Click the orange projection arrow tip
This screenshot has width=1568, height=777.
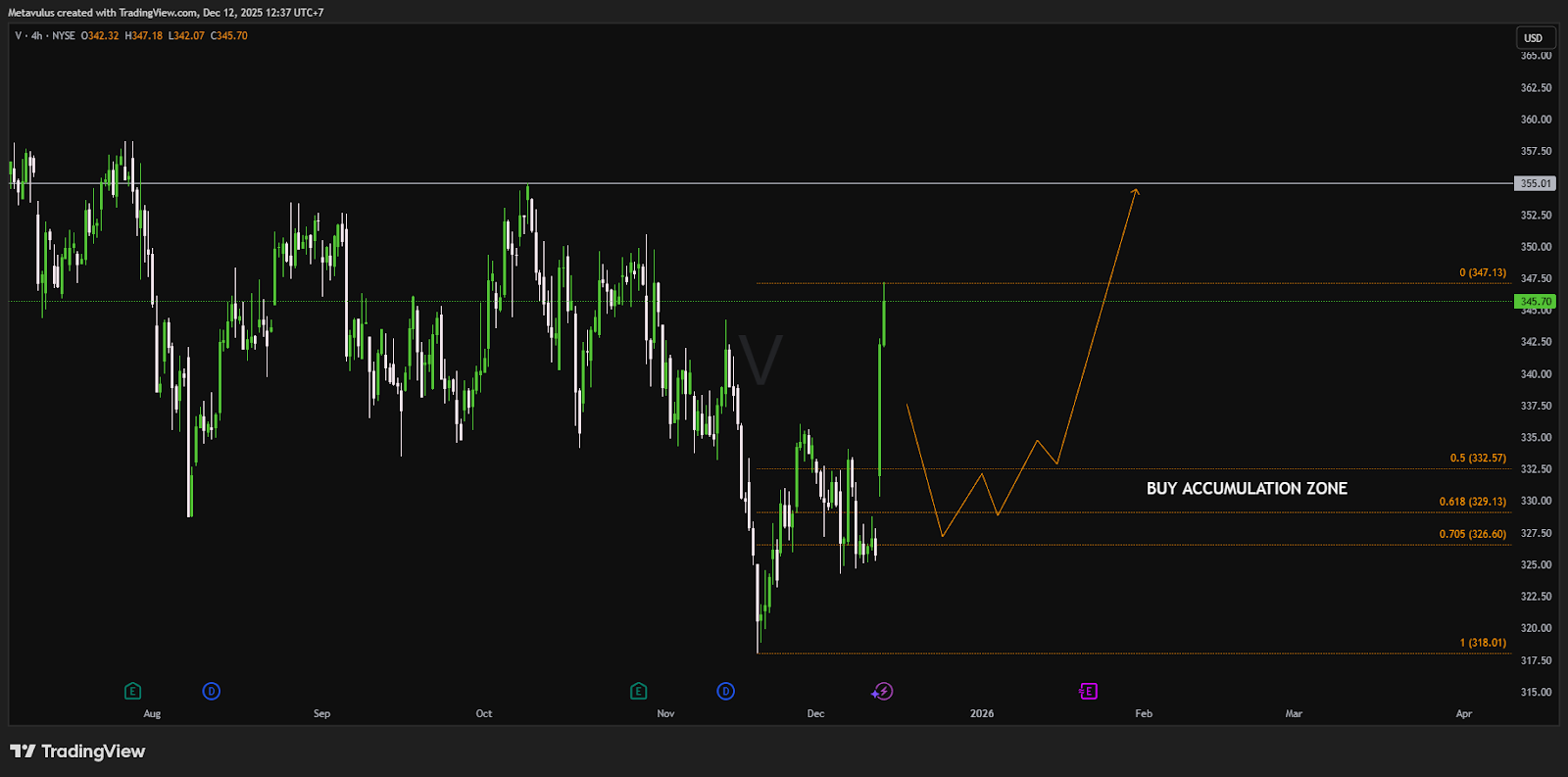point(1136,190)
